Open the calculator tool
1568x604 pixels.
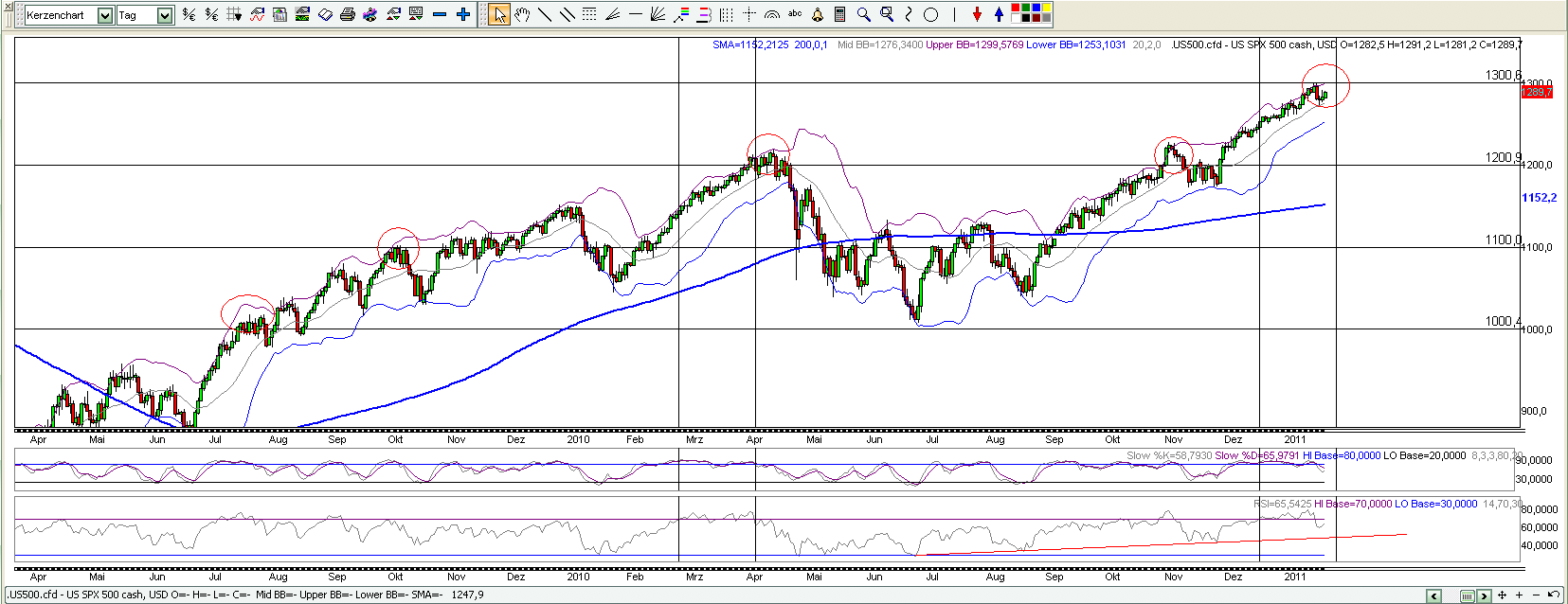coord(839,14)
